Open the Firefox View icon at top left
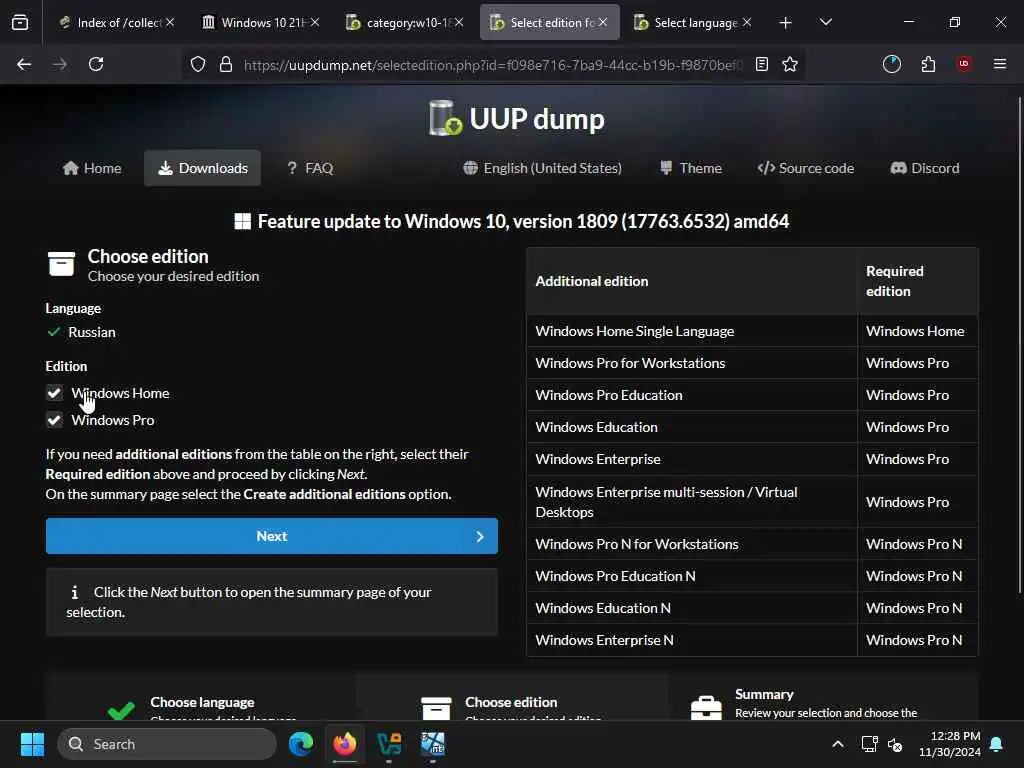 (20, 22)
